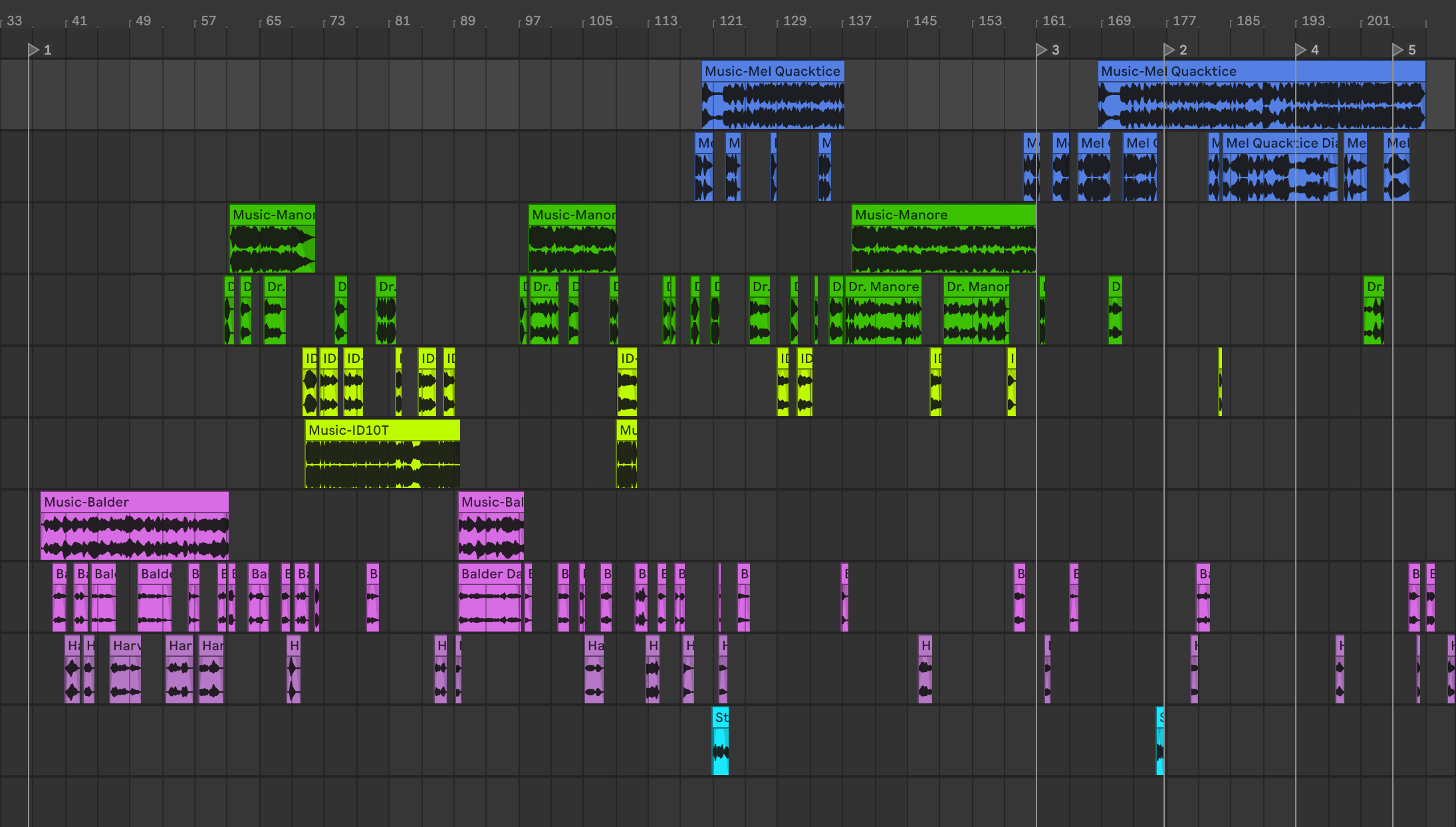Click locator marker 4 triangle
This screenshot has width=1456, height=827.
[x=1300, y=50]
